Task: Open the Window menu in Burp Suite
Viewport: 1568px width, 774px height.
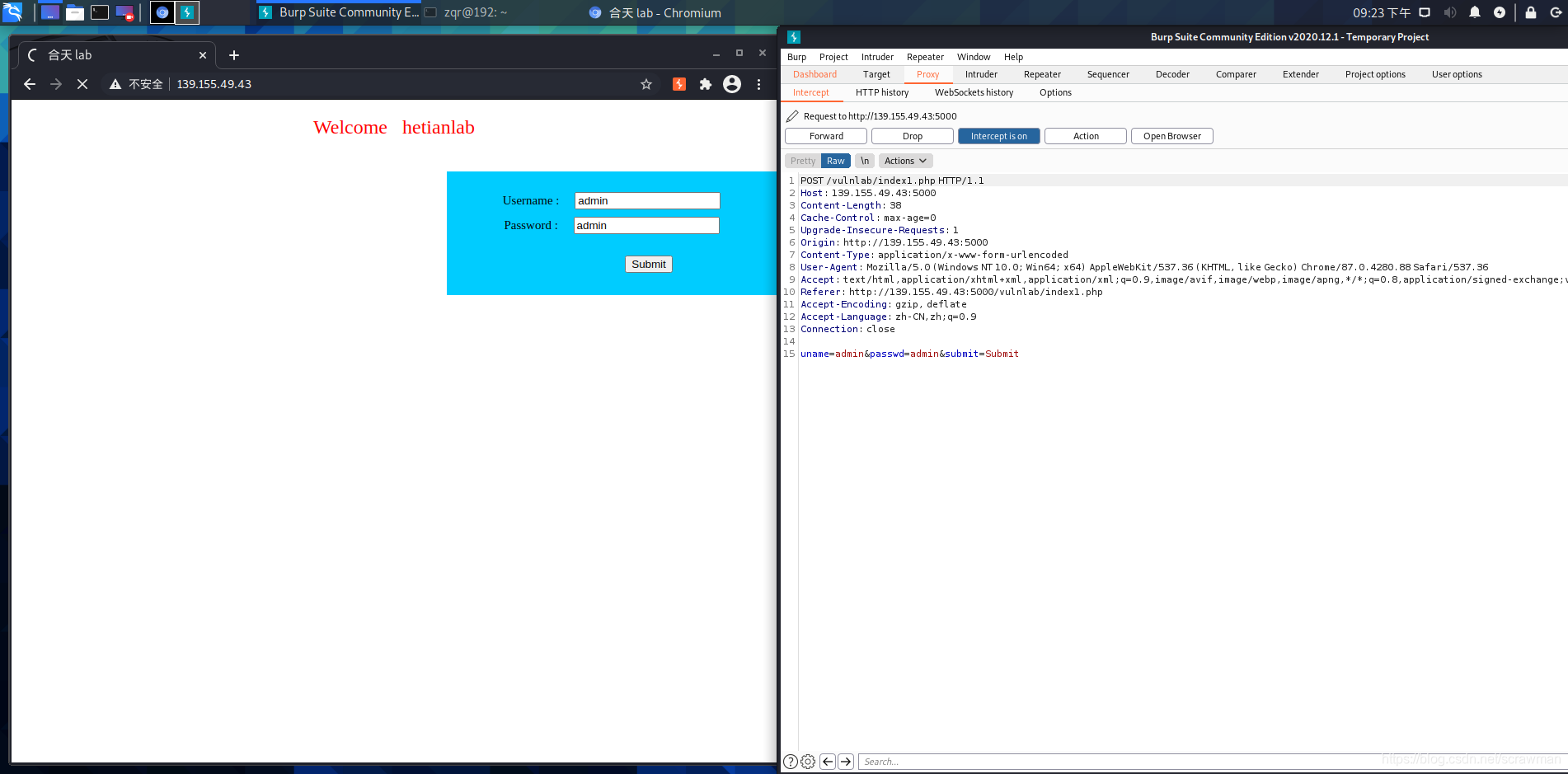Action: click(x=974, y=57)
